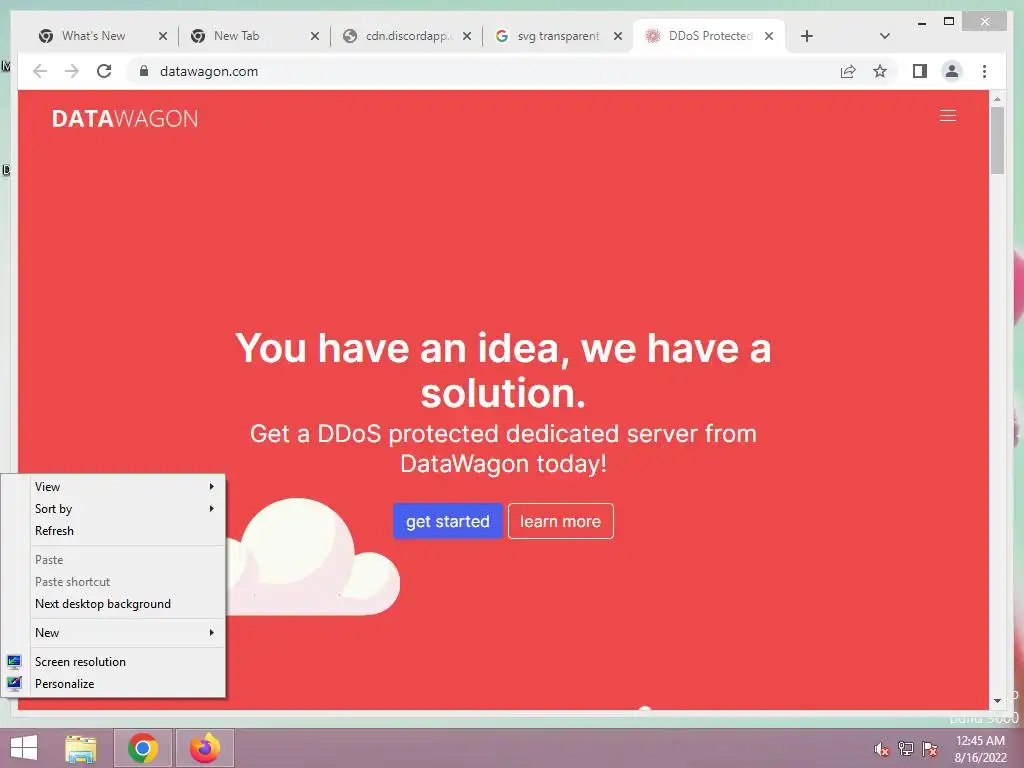
Task: Choose Refresh in the context menu
Action: click(x=124, y=531)
